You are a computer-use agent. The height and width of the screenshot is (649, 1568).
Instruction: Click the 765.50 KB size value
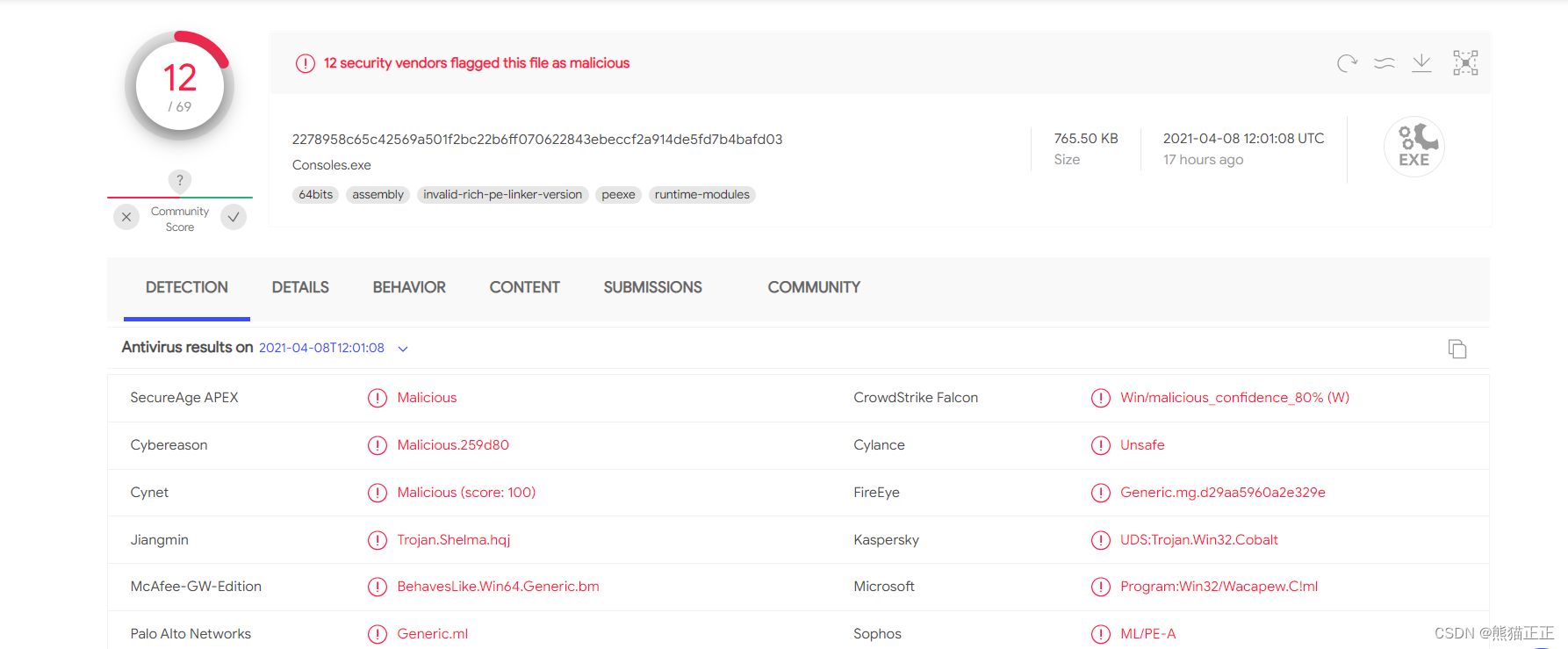1086,139
